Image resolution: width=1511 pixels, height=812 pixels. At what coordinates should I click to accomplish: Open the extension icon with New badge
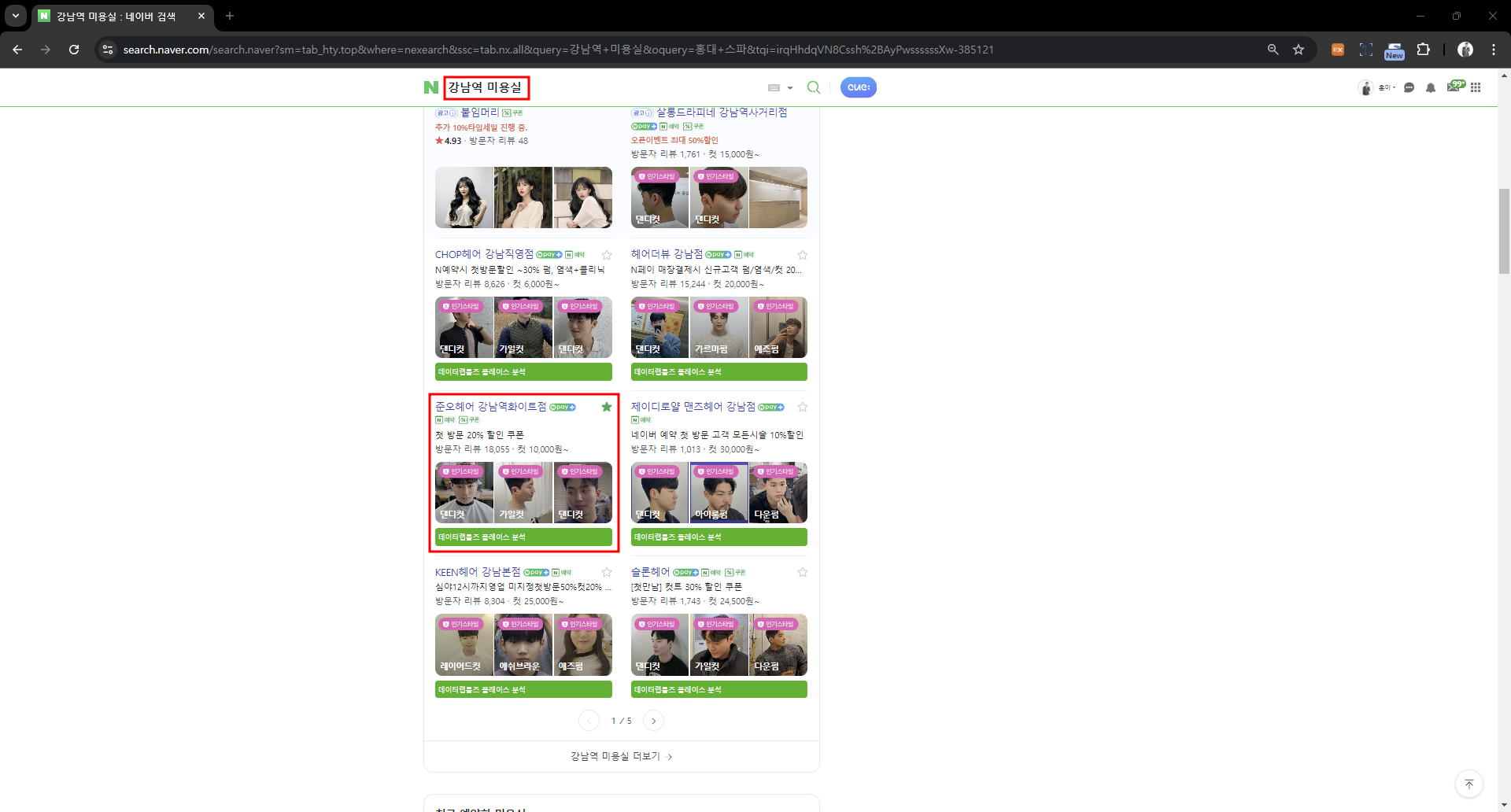pos(1395,51)
